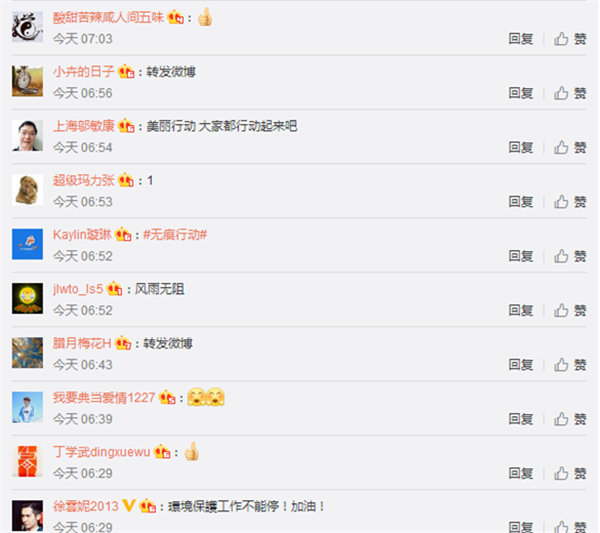Open username link 我要典当爱情1227
This screenshot has height=533, width=600.
pyautogui.click(x=104, y=398)
